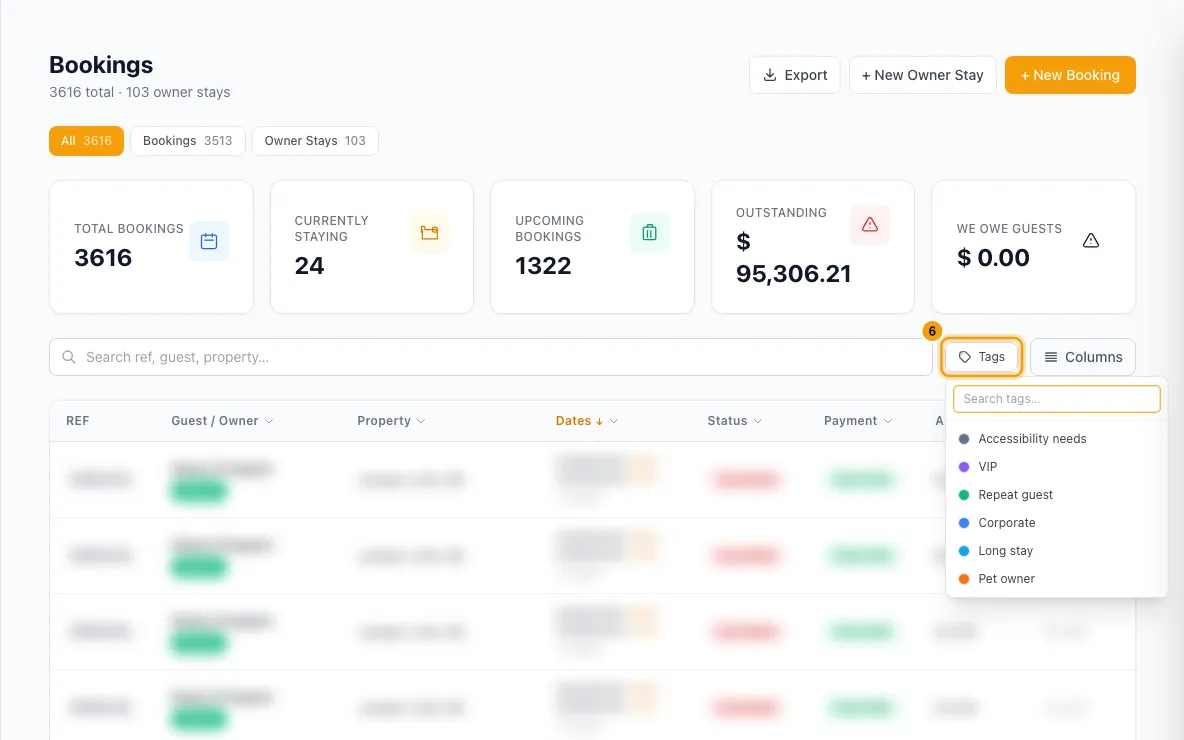Click the Currently Staying 24 value
This screenshot has width=1184, height=740.
[x=309, y=266]
